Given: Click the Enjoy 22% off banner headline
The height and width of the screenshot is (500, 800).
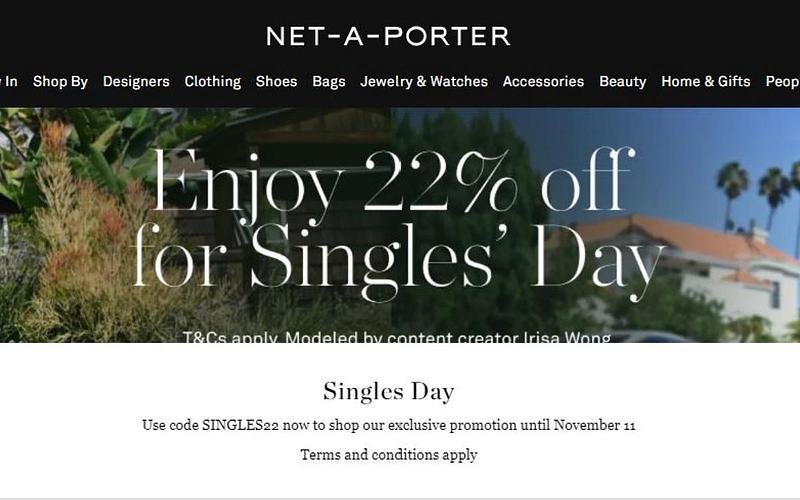Looking at the screenshot, I should pos(394,182).
